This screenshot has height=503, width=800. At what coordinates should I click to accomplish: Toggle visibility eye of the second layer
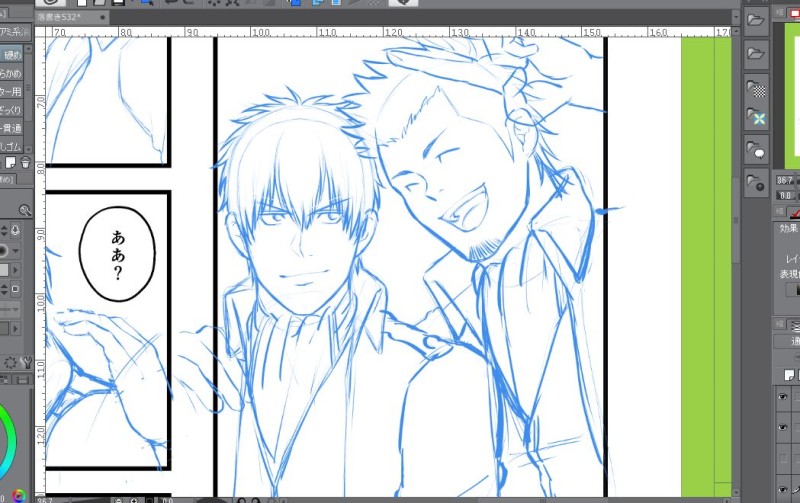tap(783, 427)
